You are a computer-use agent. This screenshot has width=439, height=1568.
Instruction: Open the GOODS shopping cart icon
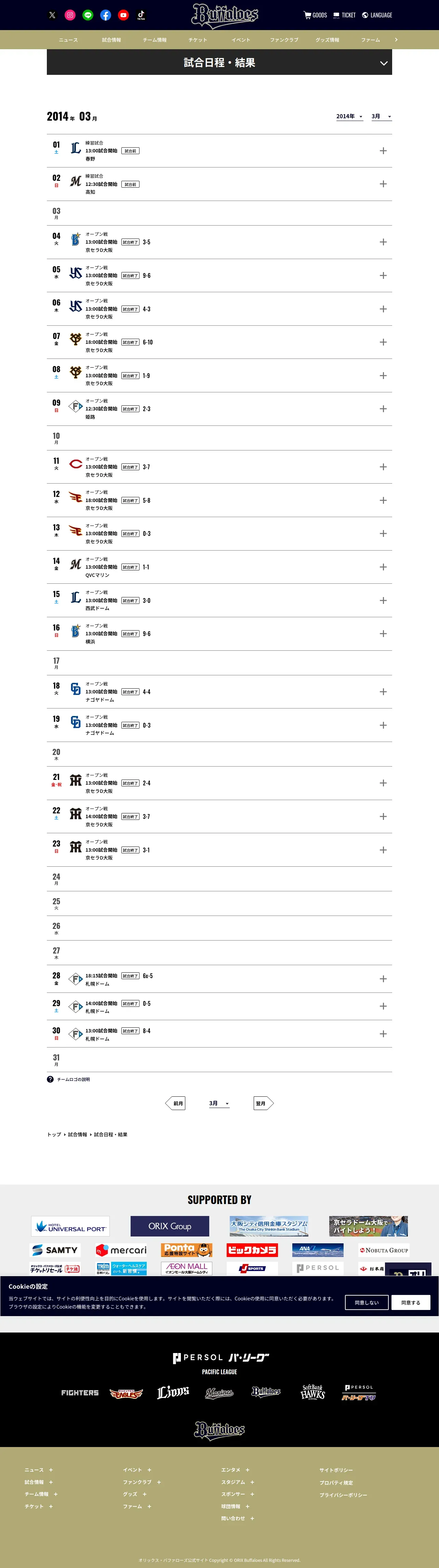click(x=307, y=15)
